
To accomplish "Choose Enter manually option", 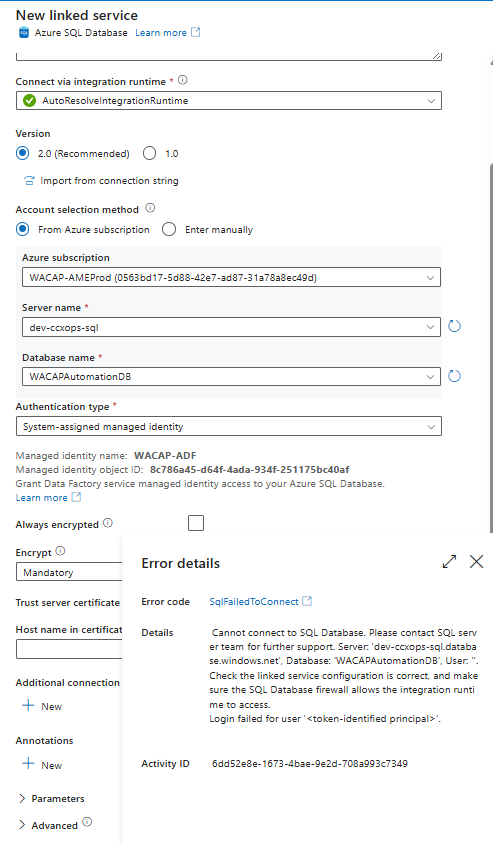I will pos(169,230).
